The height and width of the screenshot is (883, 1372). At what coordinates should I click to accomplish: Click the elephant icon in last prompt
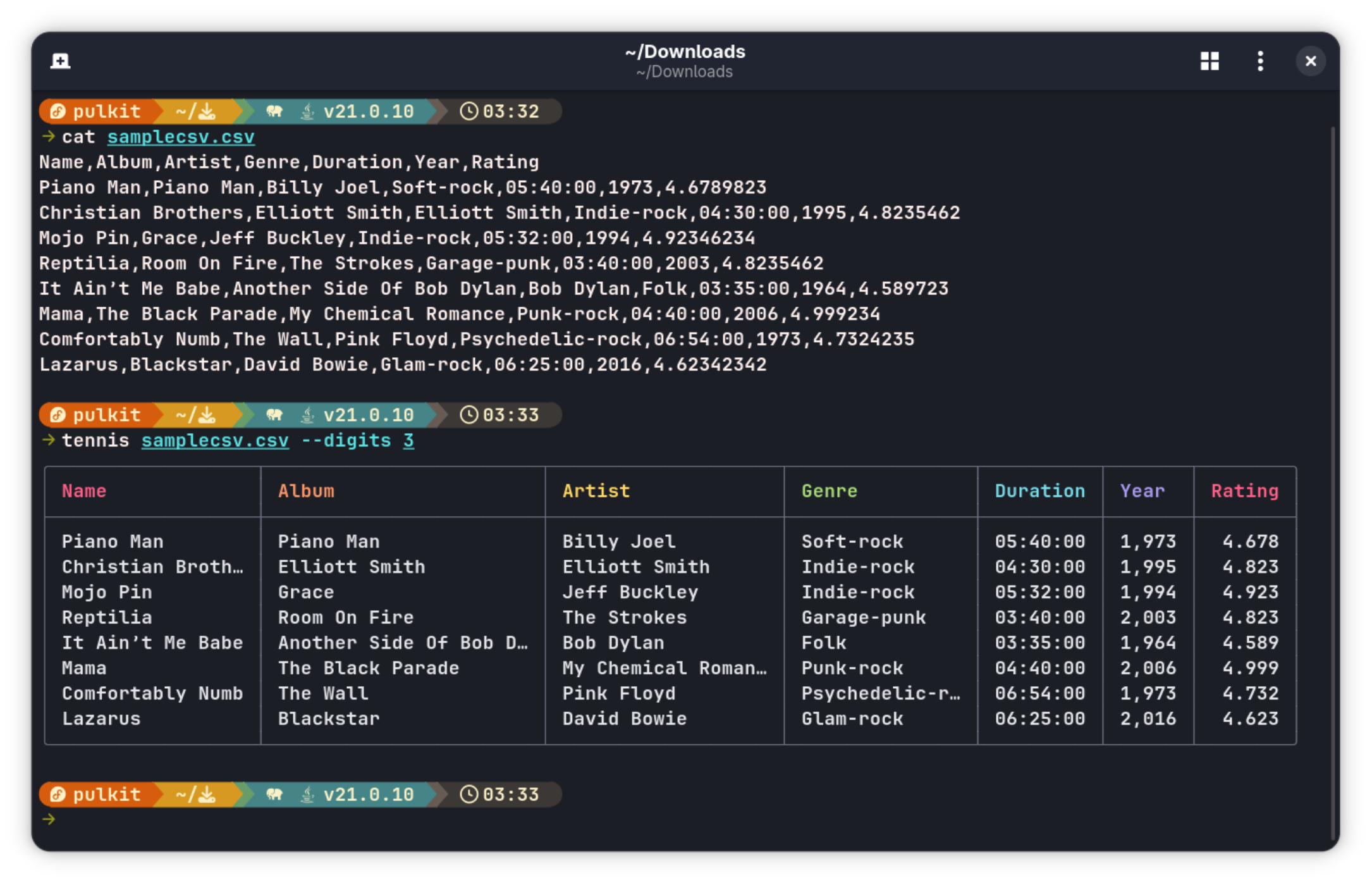pyautogui.click(x=274, y=794)
